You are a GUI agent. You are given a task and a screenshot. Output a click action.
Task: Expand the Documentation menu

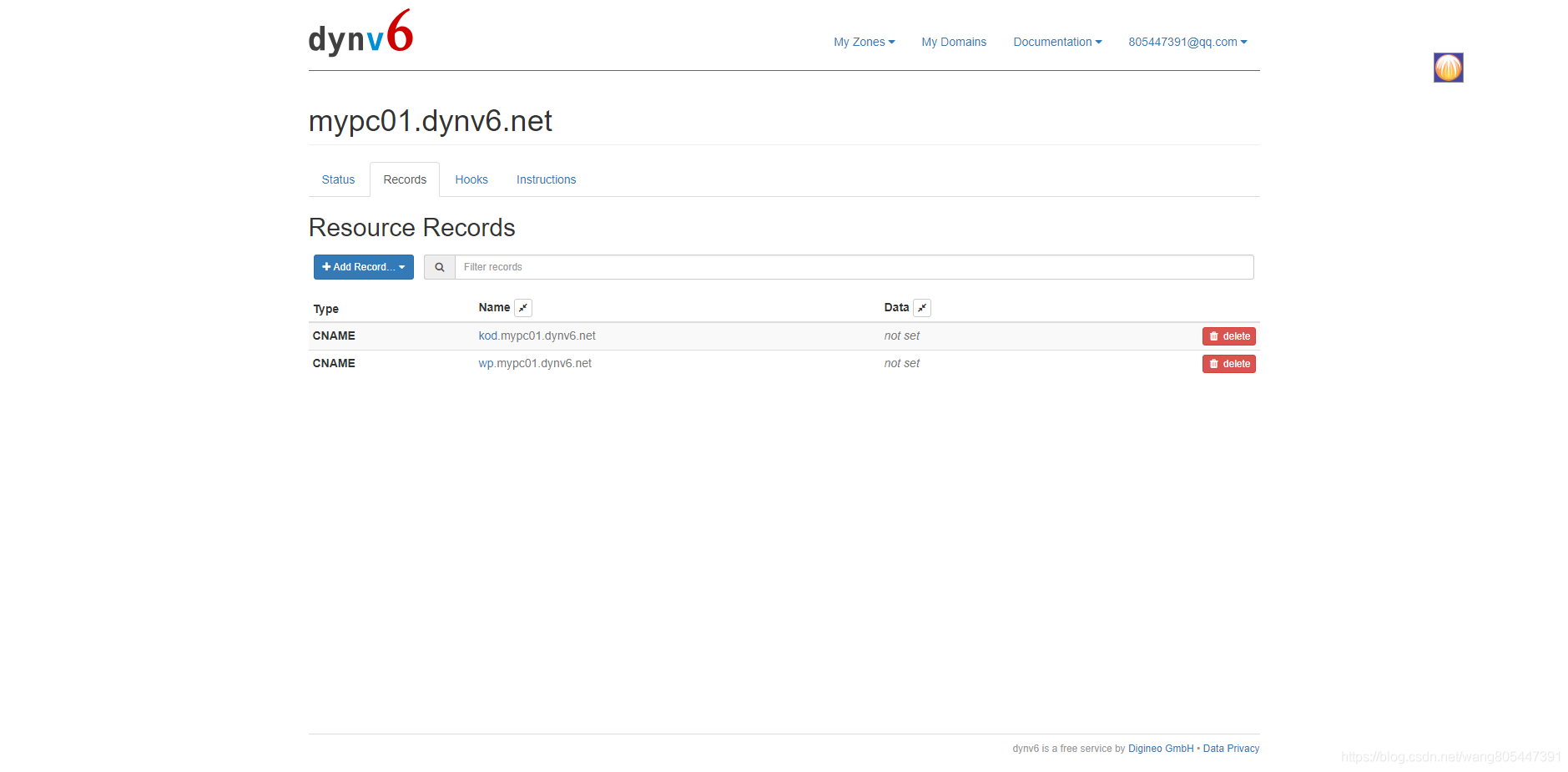pyautogui.click(x=1056, y=42)
